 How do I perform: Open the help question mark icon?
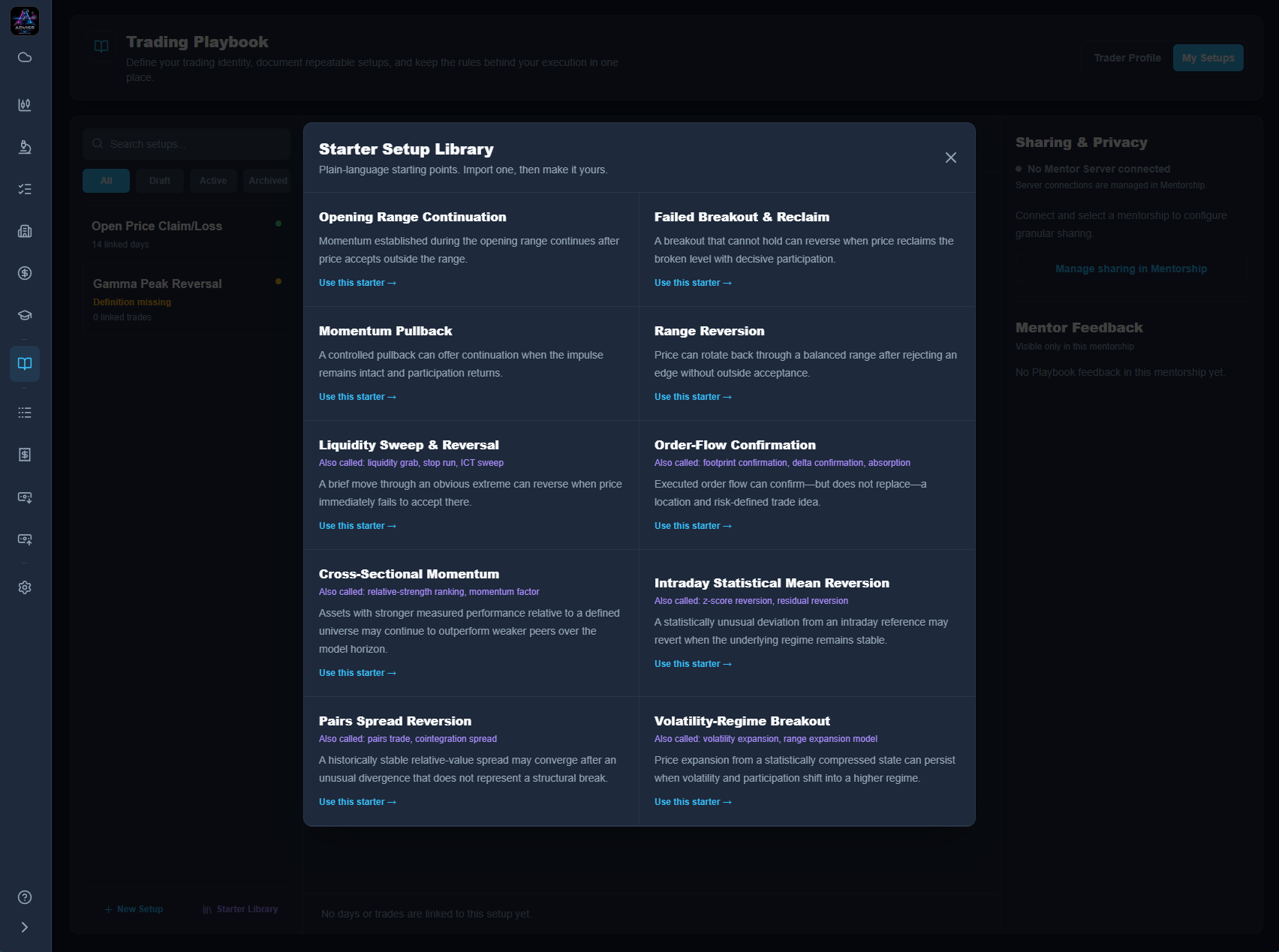pyautogui.click(x=25, y=897)
